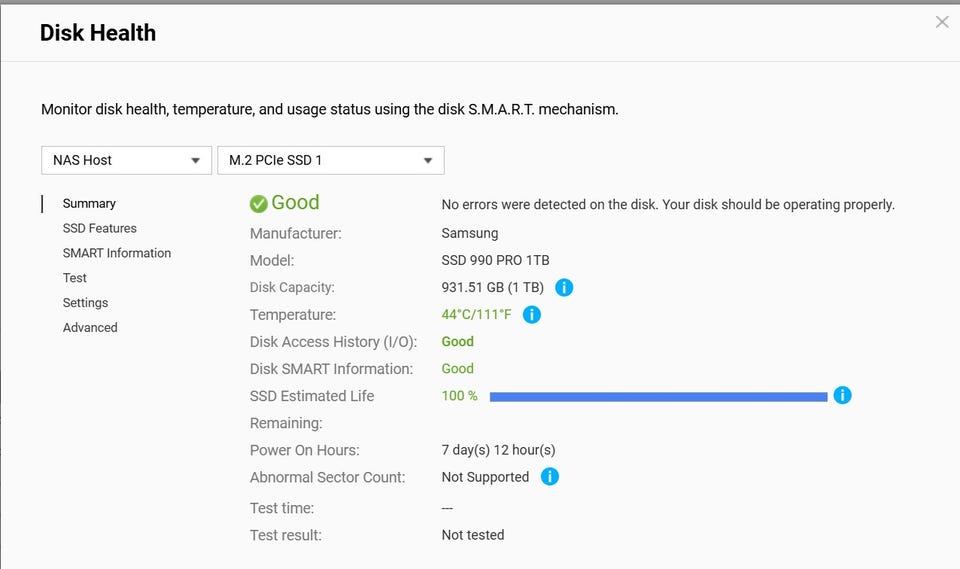Open the Settings section

85,303
